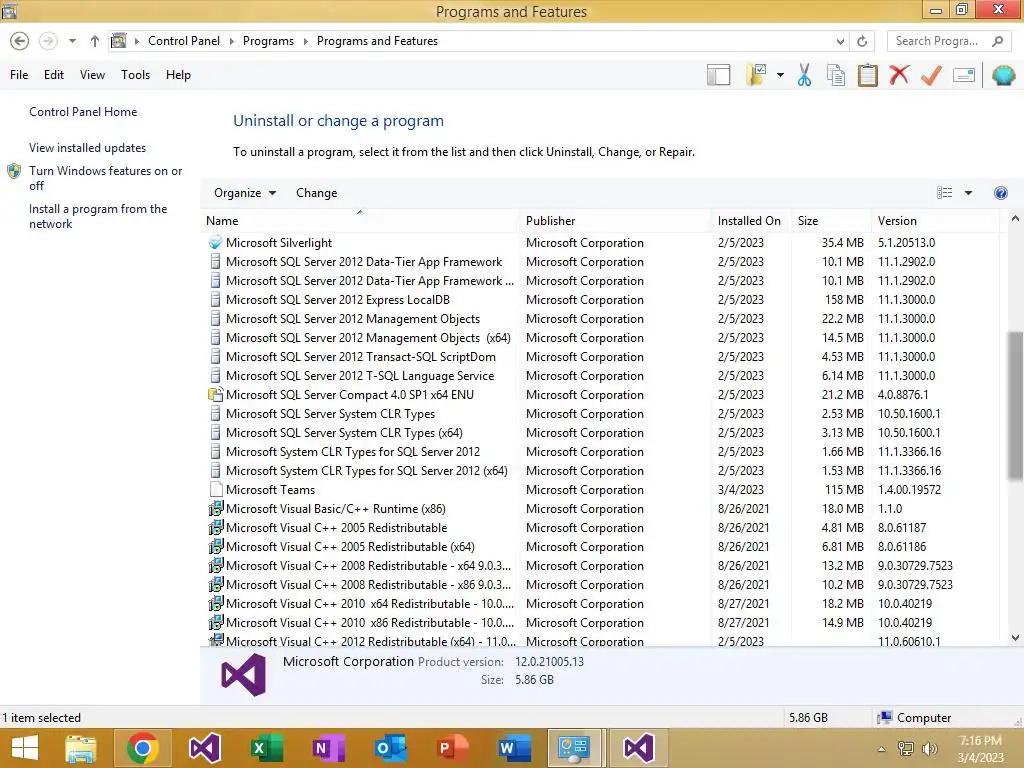Image resolution: width=1024 pixels, height=768 pixels.
Task: Select Microsoft Visual C++ 2005 Redistributable (x64)
Action: click(x=601, y=547)
